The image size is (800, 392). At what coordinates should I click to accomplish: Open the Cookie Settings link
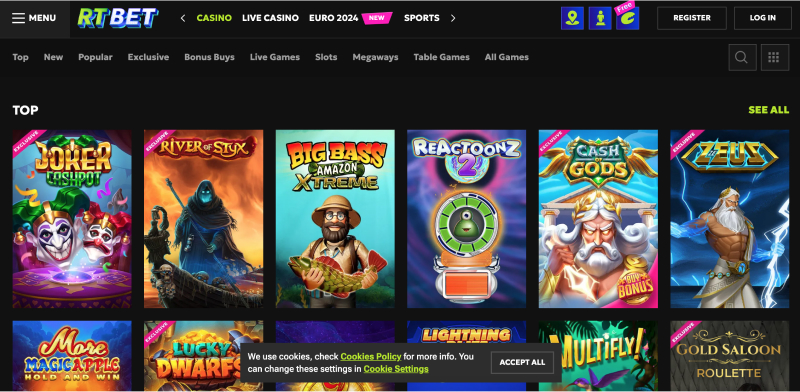pyautogui.click(x=396, y=369)
